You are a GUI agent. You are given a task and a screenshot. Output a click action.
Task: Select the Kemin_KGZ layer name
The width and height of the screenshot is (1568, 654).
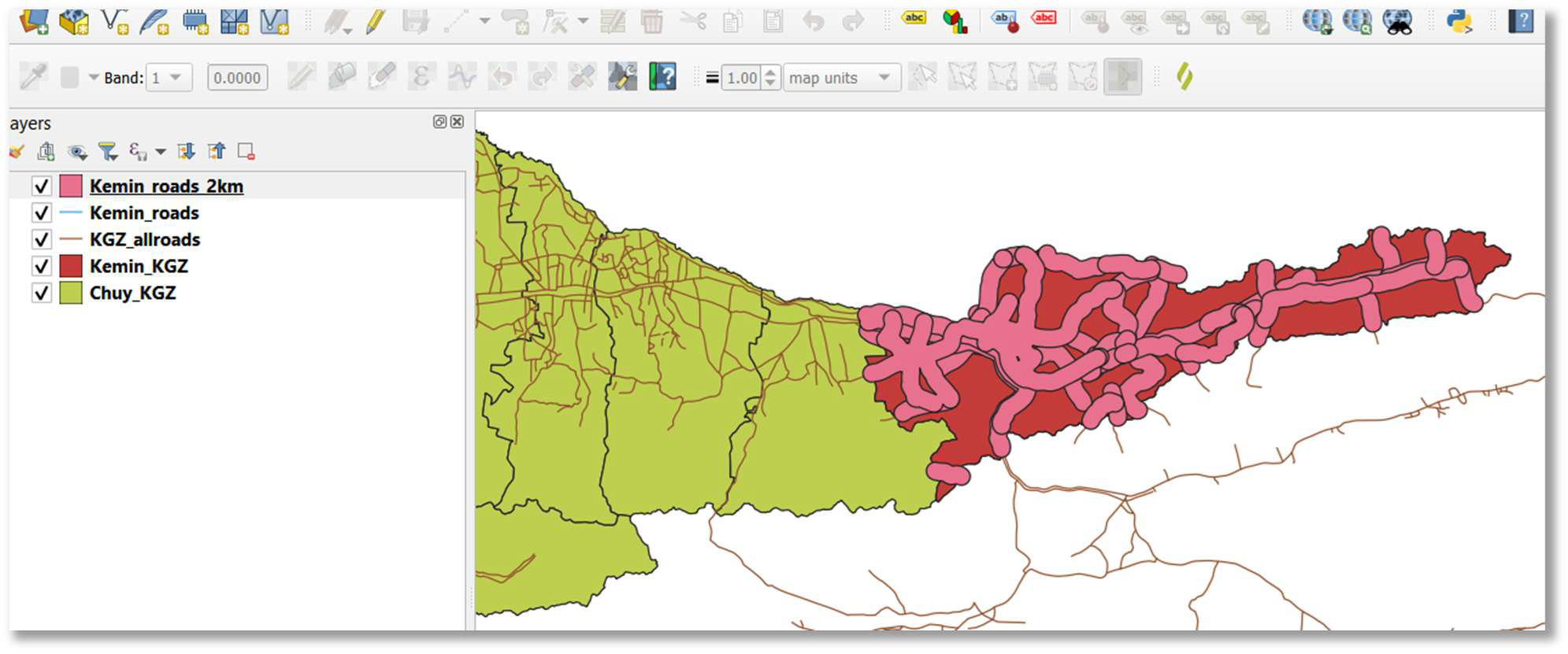pos(139,266)
